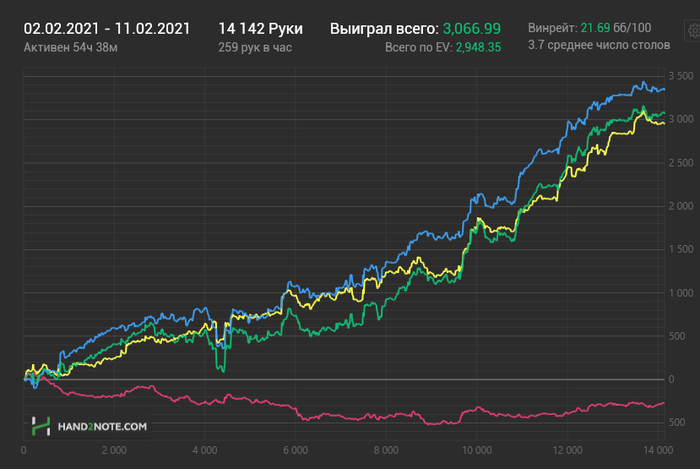Select the date range 02.02.2021 - 11.02.2021

107,29
